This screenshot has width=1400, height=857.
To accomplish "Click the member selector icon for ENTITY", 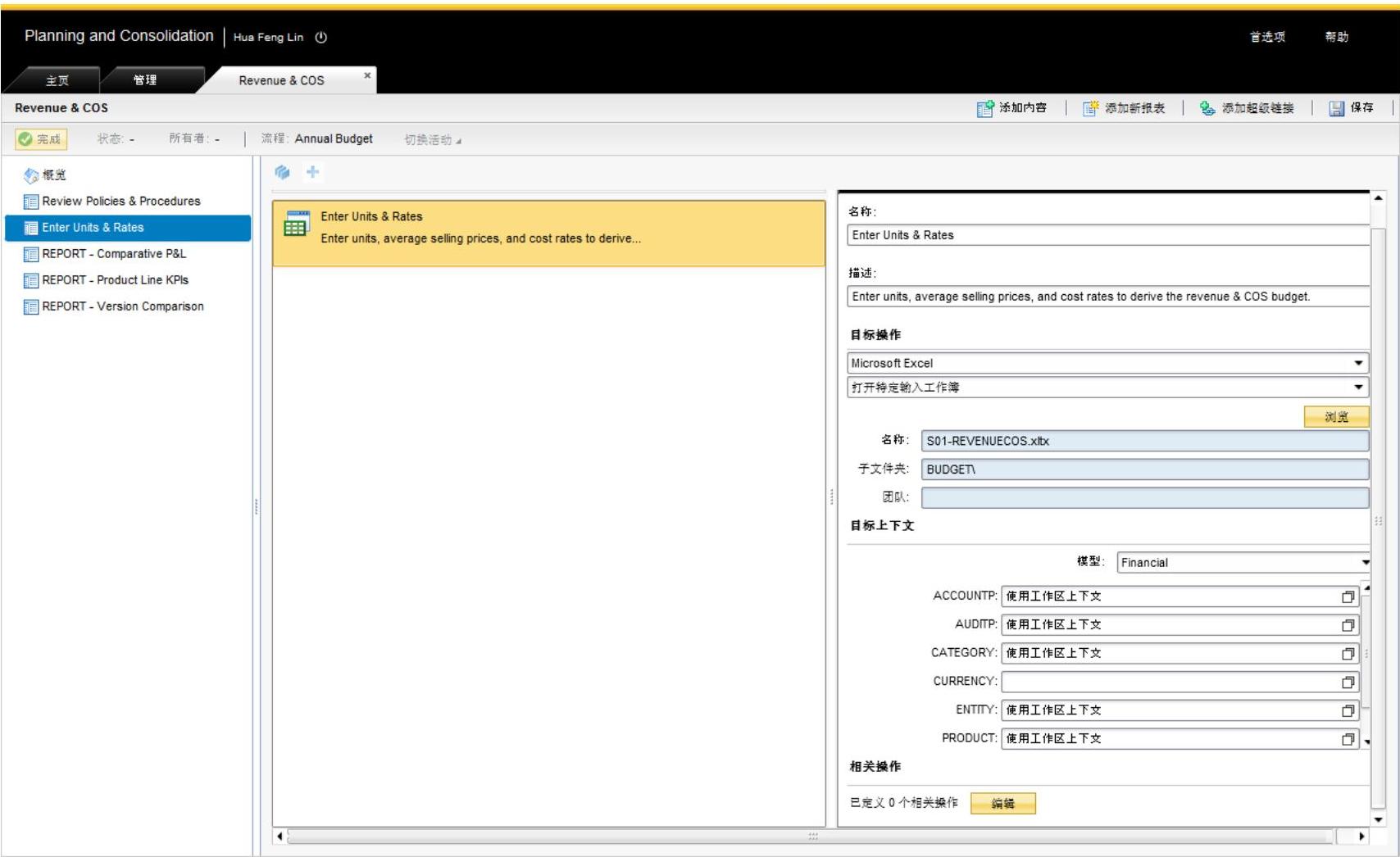I will pyautogui.click(x=1348, y=711).
